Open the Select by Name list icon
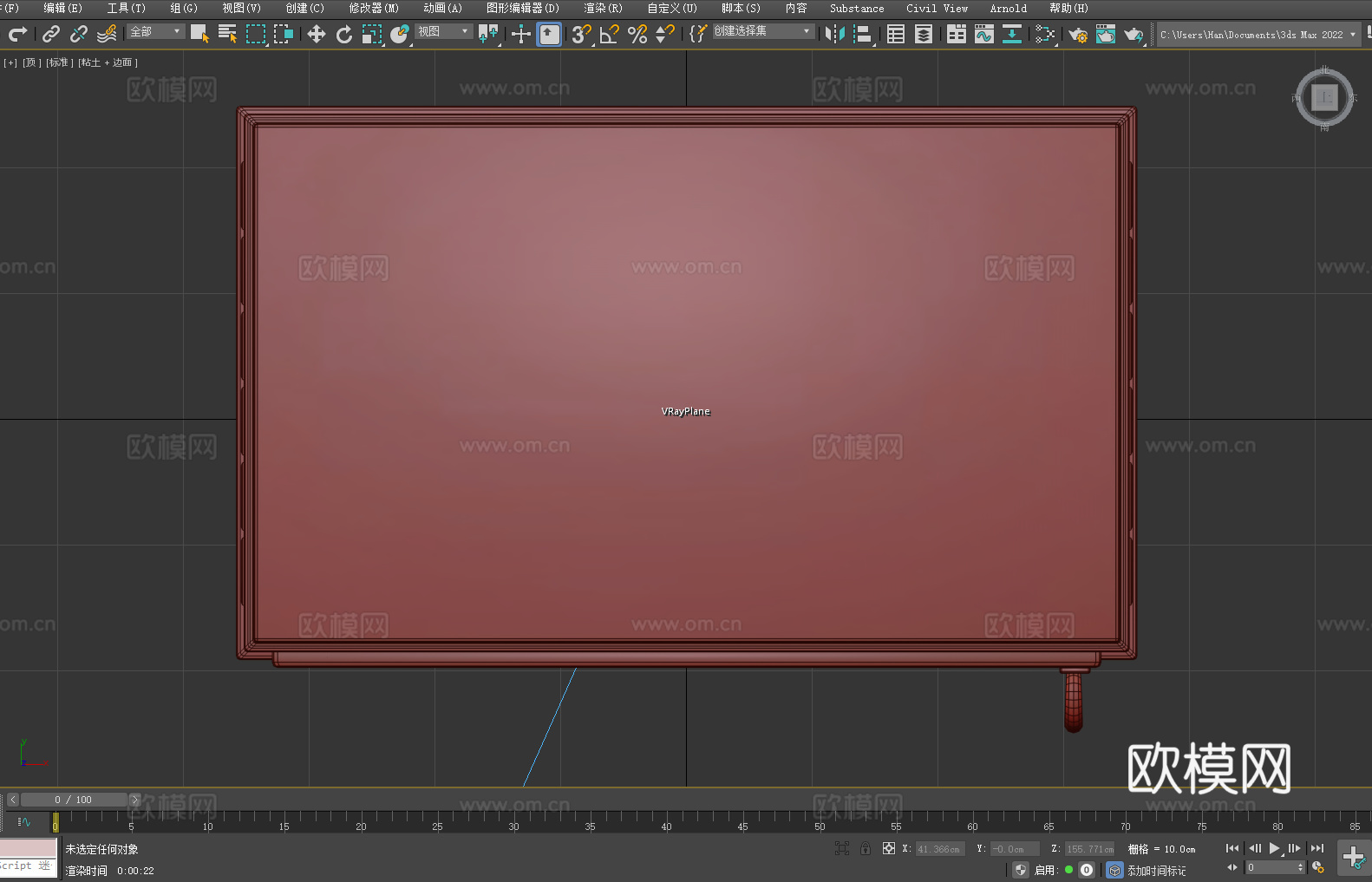Image resolution: width=1372 pixels, height=882 pixels. point(227,34)
